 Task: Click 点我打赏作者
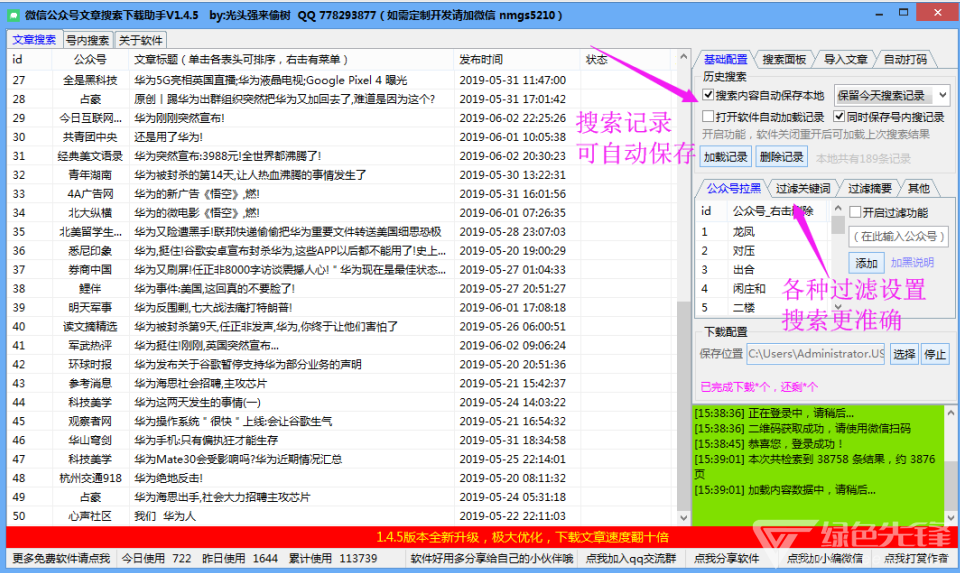tap(915, 558)
